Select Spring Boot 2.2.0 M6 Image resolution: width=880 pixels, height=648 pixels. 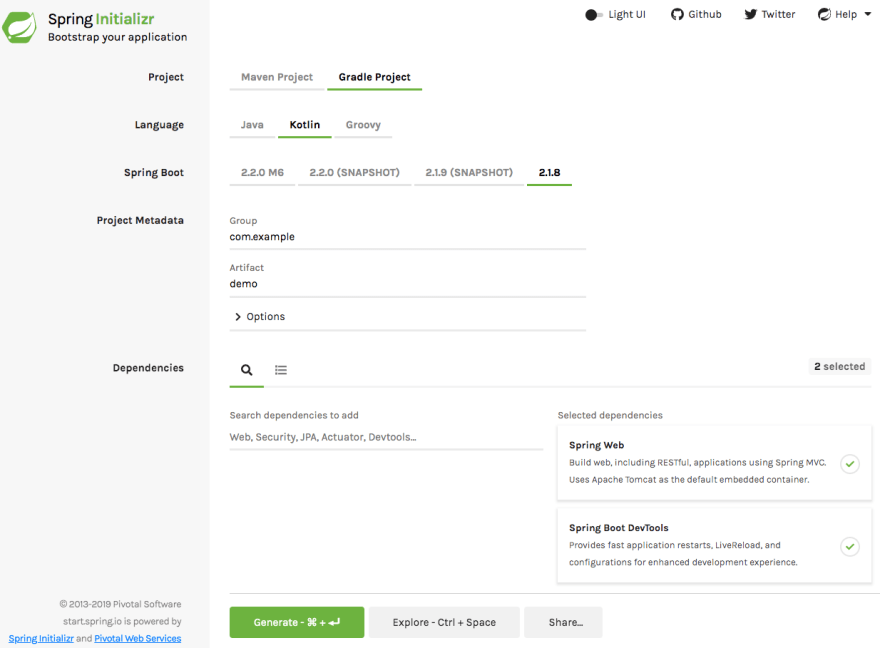click(262, 173)
